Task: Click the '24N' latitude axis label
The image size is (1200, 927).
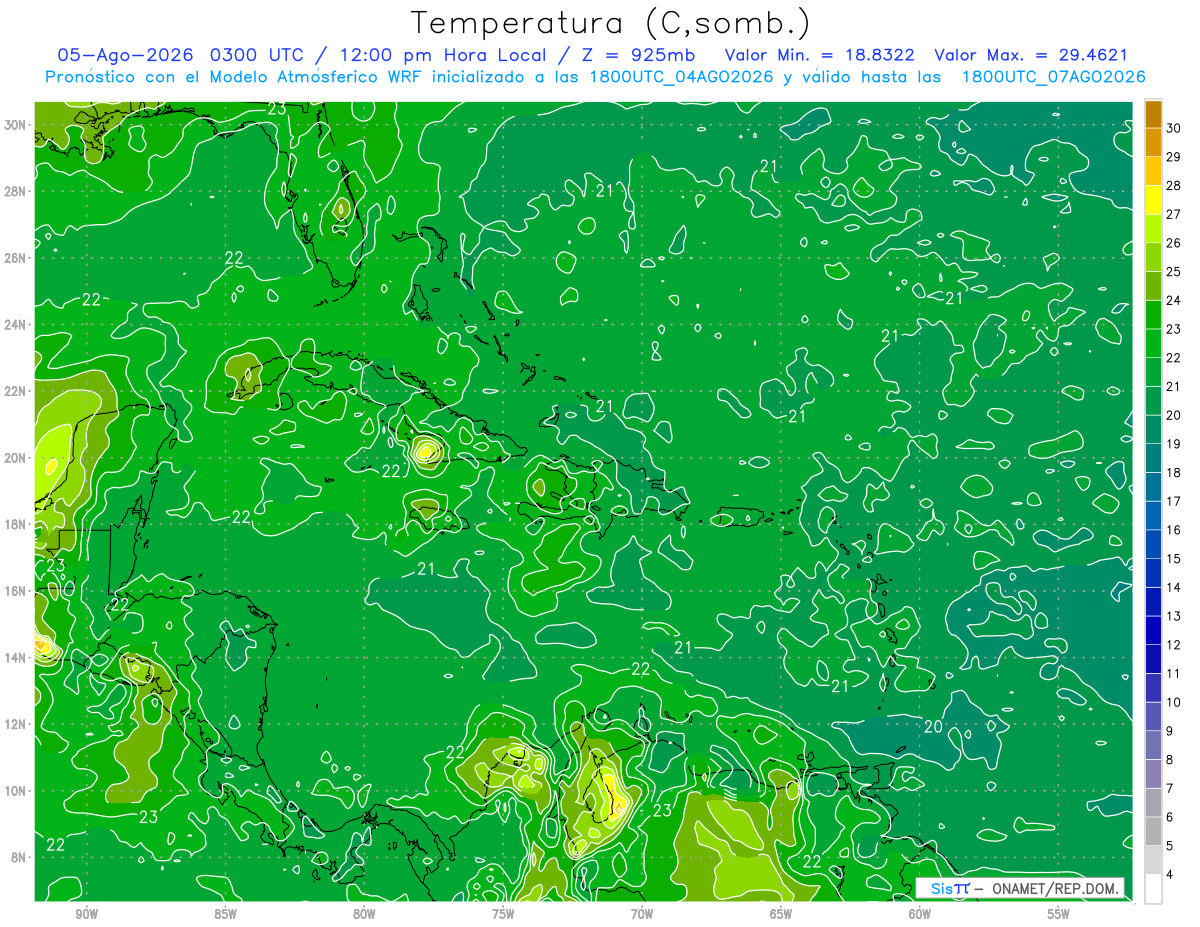Action: point(16,325)
